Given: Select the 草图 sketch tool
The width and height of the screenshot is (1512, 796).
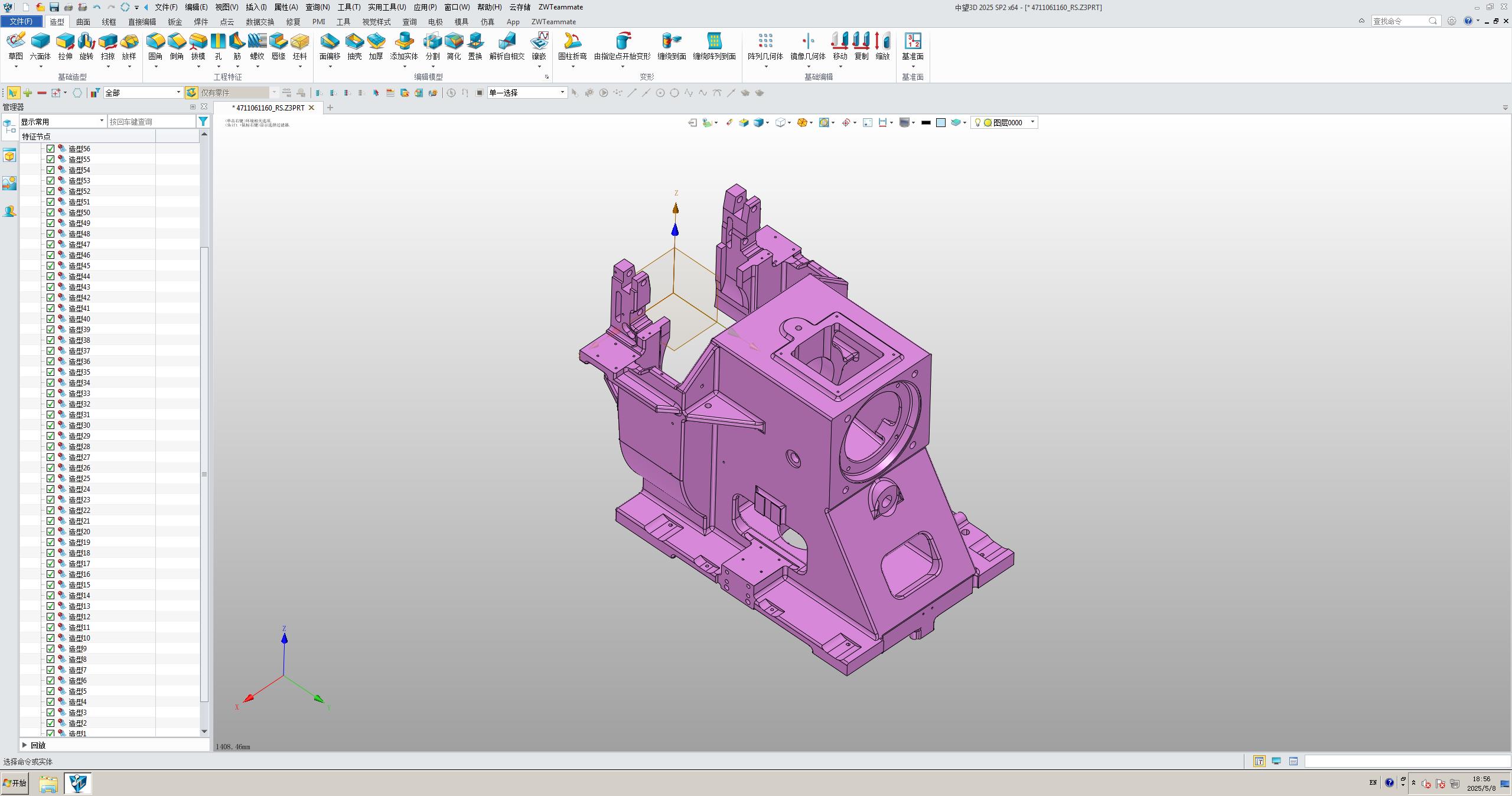Looking at the screenshot, I should [16, 46].
